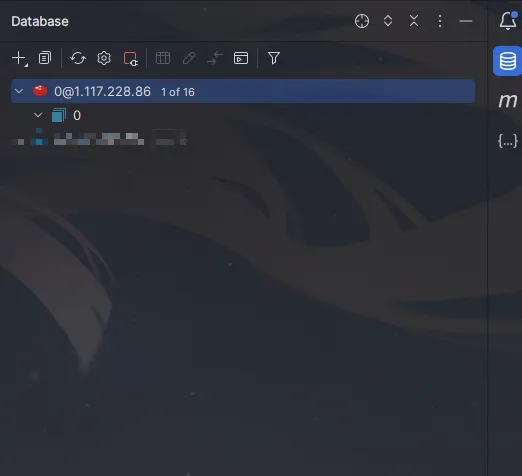Open the Duplicate/DDL data source icon

tap(45, 58)
